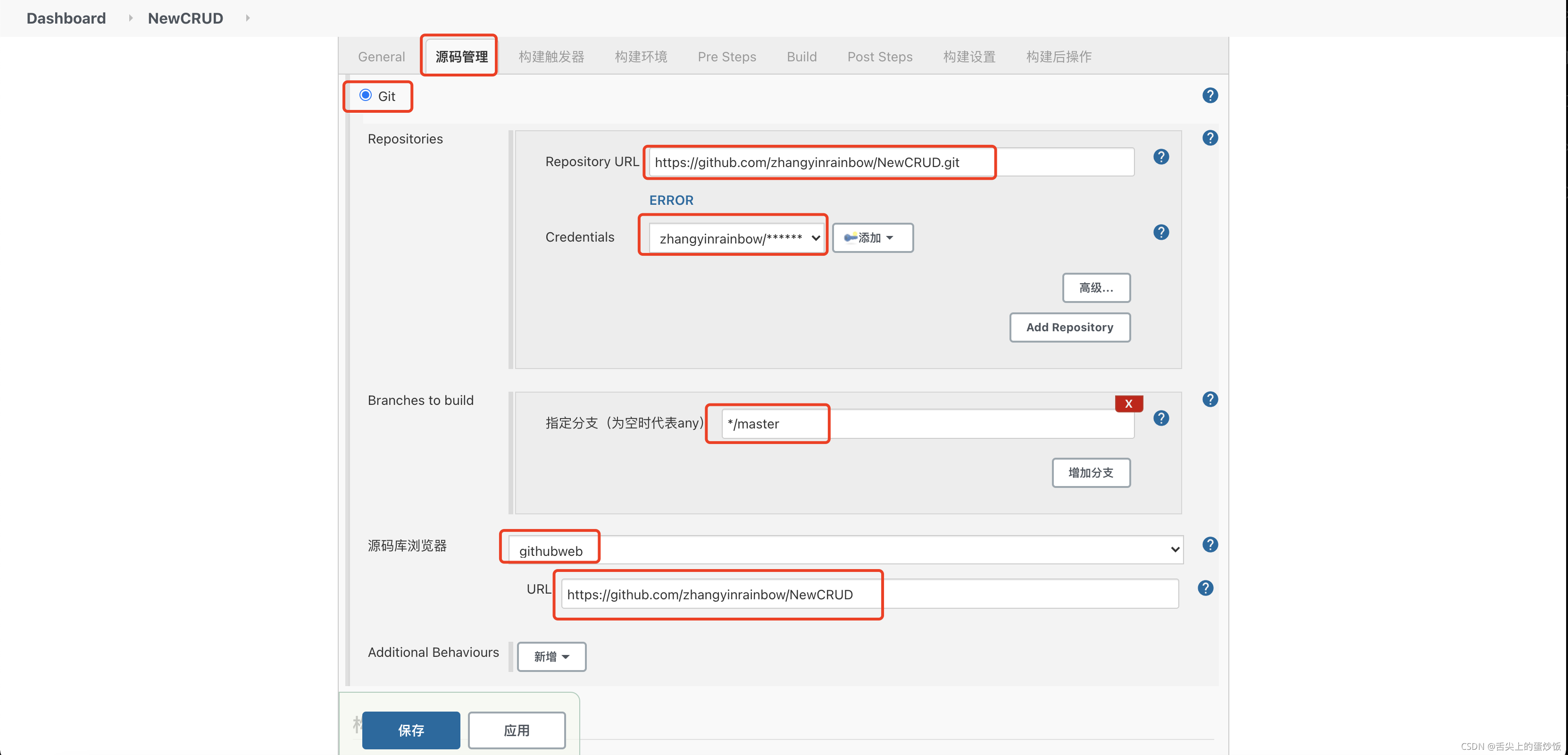The height and width of the screenshot is (755, 1568).
Task: Open help for 源码库浏览器 dropdown
Action: click(1209, 545)
